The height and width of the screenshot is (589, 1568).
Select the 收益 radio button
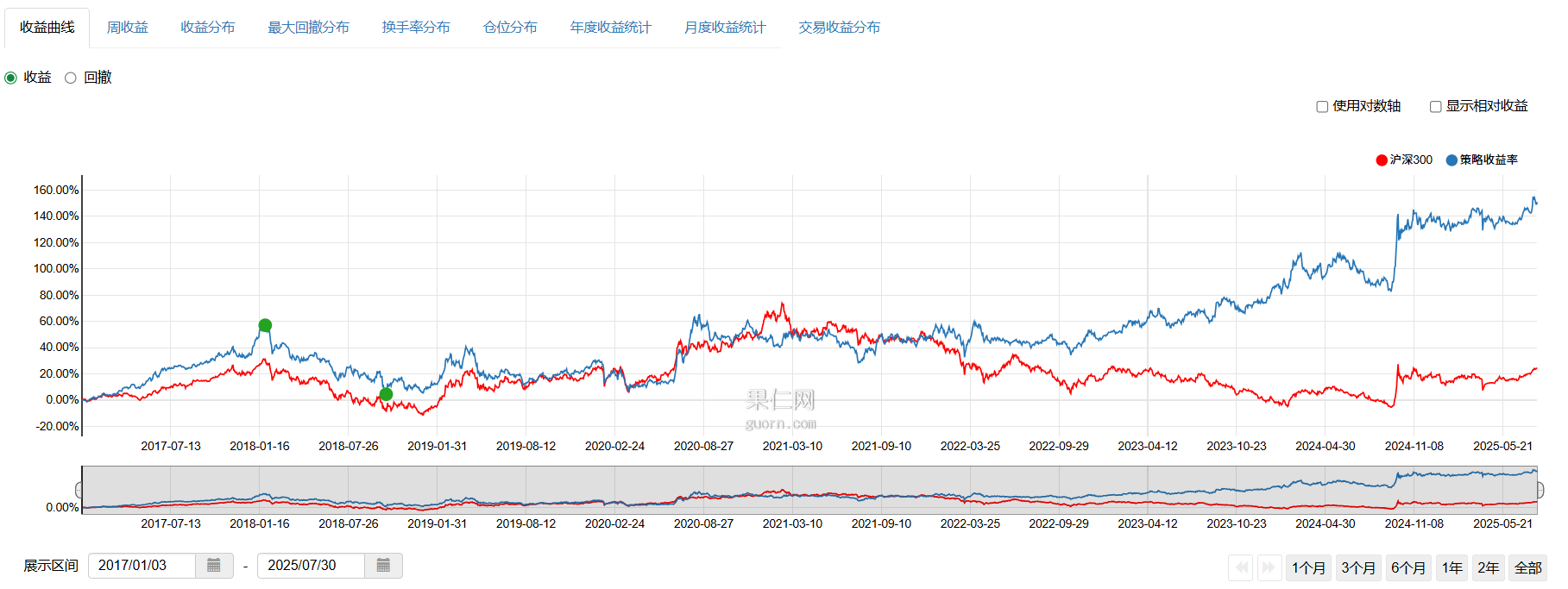pos(11,78)
